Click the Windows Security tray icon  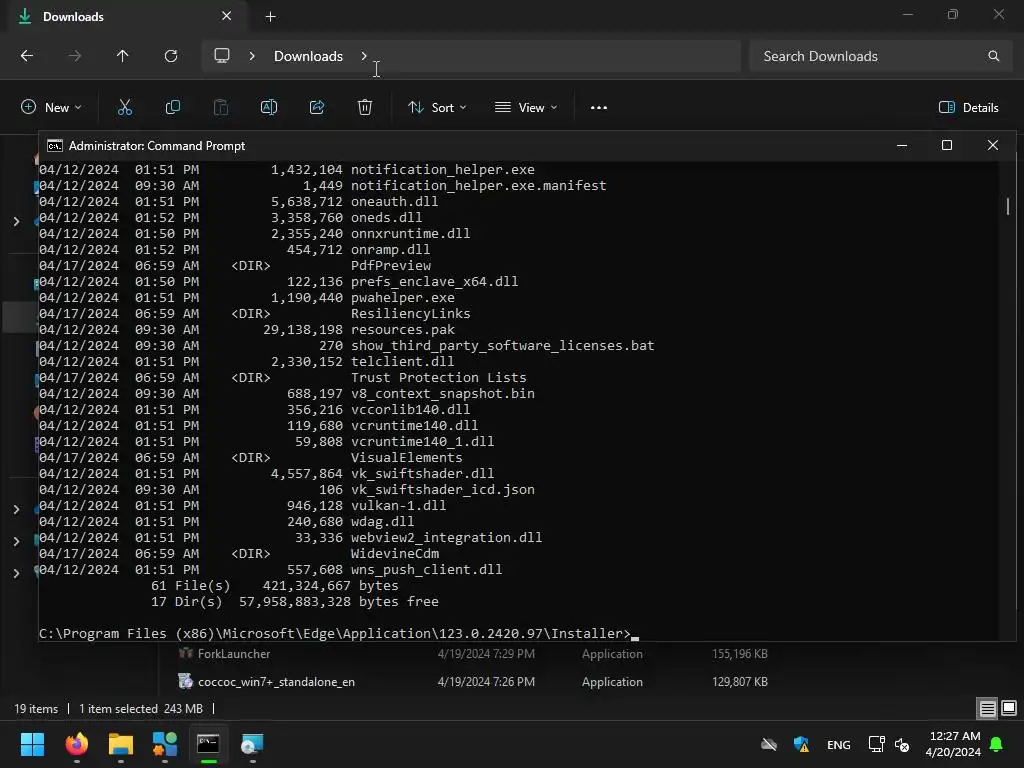[x=801, y=744]
